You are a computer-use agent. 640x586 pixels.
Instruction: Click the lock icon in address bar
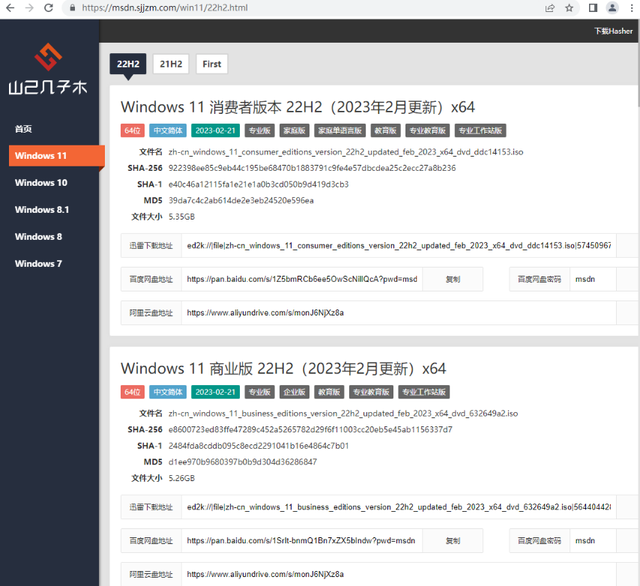72,8
